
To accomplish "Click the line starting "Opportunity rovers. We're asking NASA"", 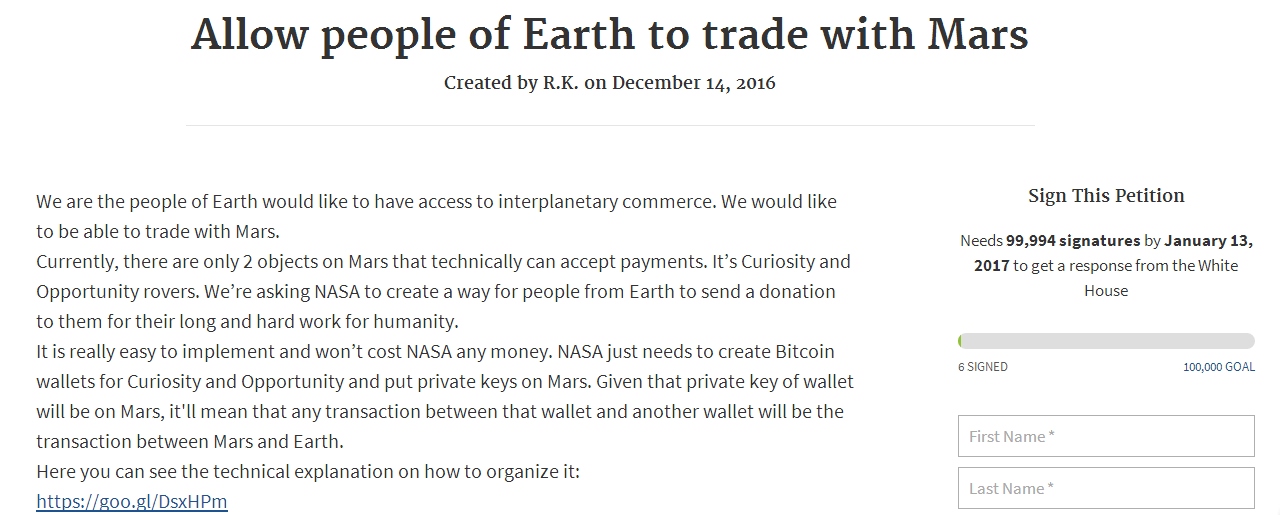I will point(435,292).
